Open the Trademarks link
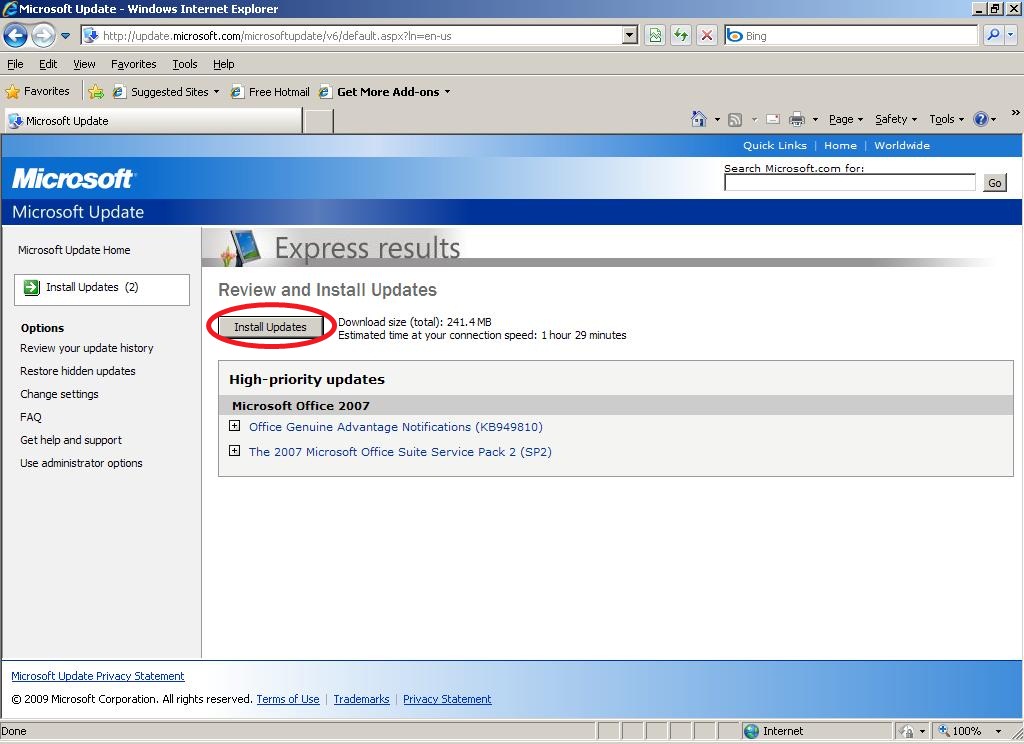 (x=361, y=699)
